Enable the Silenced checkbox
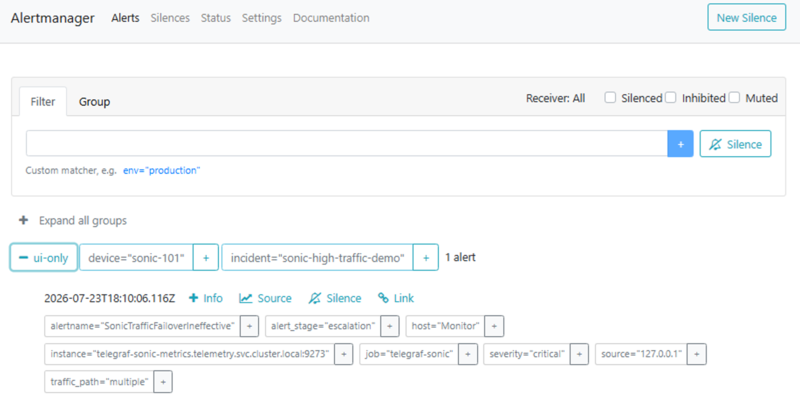Image resolution: width=800 pixels, height=415 pixels. point(610,97)
